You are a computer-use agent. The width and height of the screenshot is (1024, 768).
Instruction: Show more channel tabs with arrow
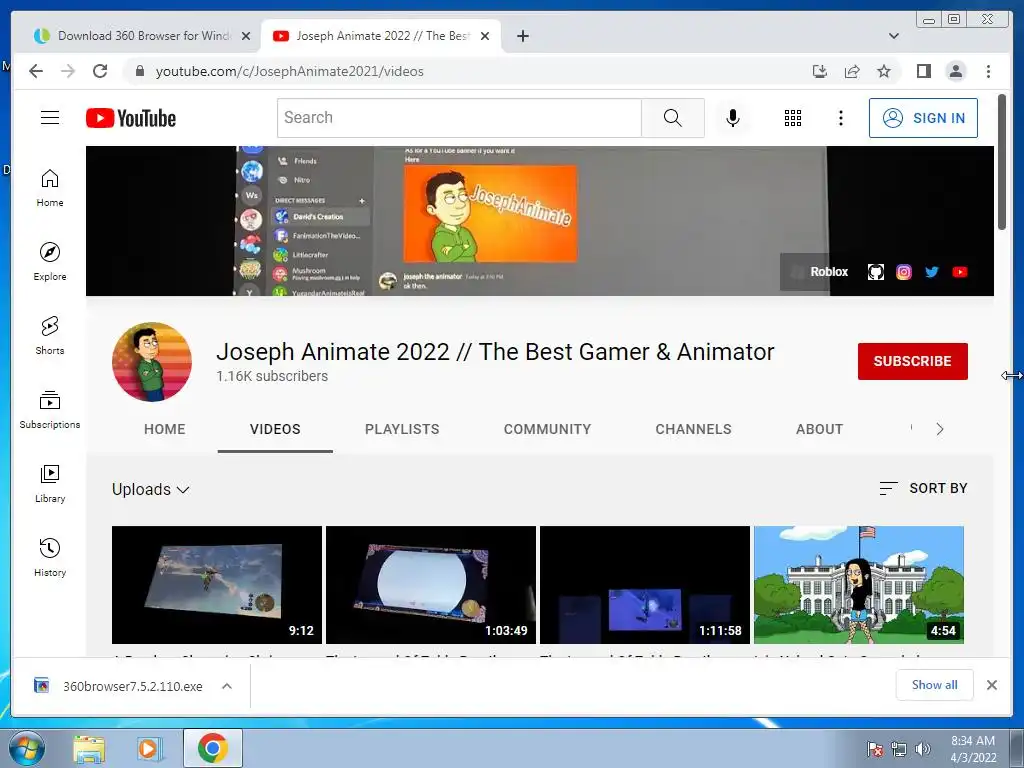[x=940, y=429]
